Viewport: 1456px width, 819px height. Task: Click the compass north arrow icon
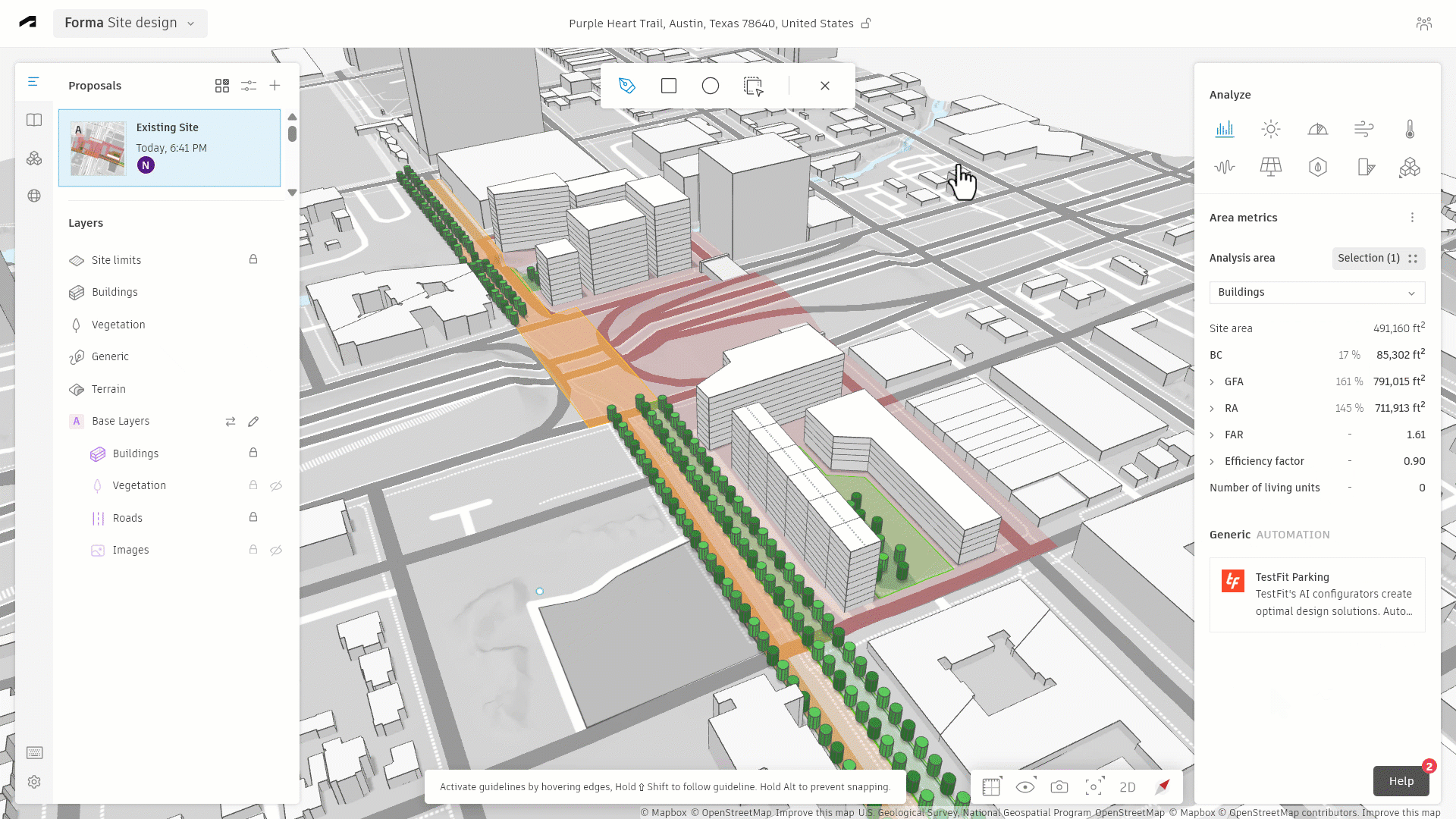coord(1163,787)
